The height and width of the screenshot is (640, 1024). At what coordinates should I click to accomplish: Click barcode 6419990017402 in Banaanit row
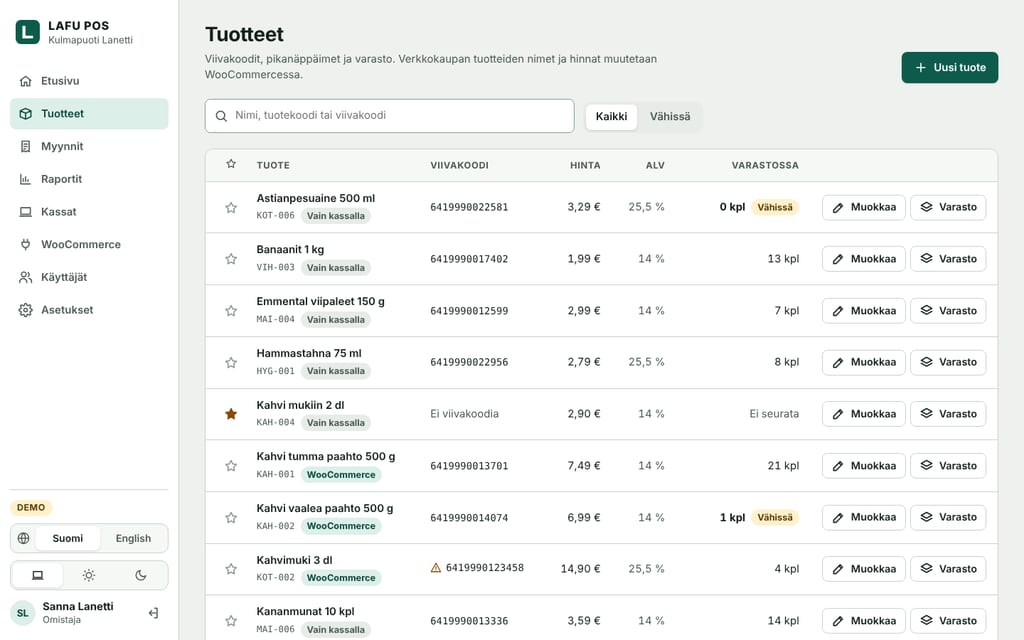pos(469,259)
